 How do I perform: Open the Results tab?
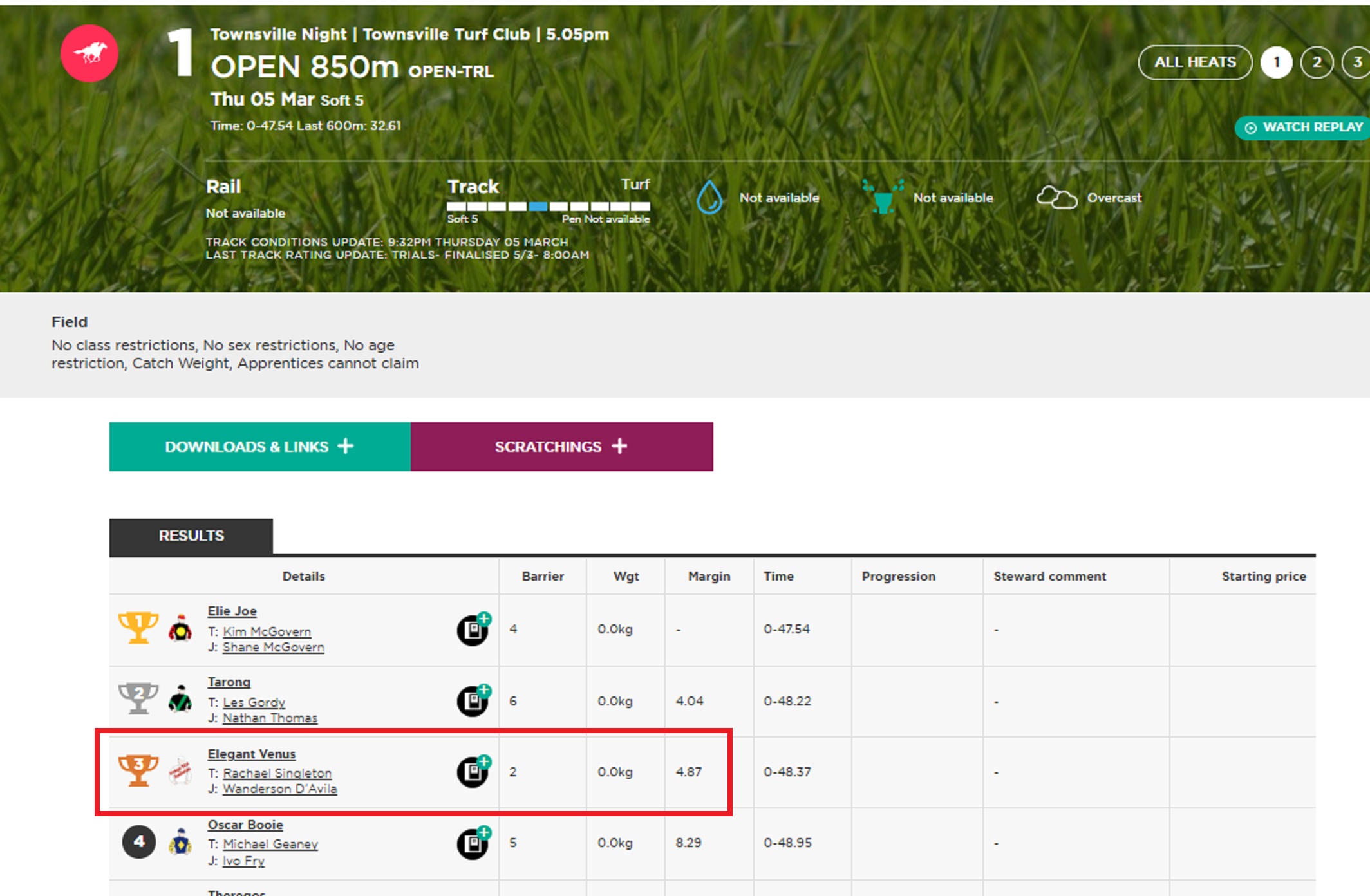point(191,536)
